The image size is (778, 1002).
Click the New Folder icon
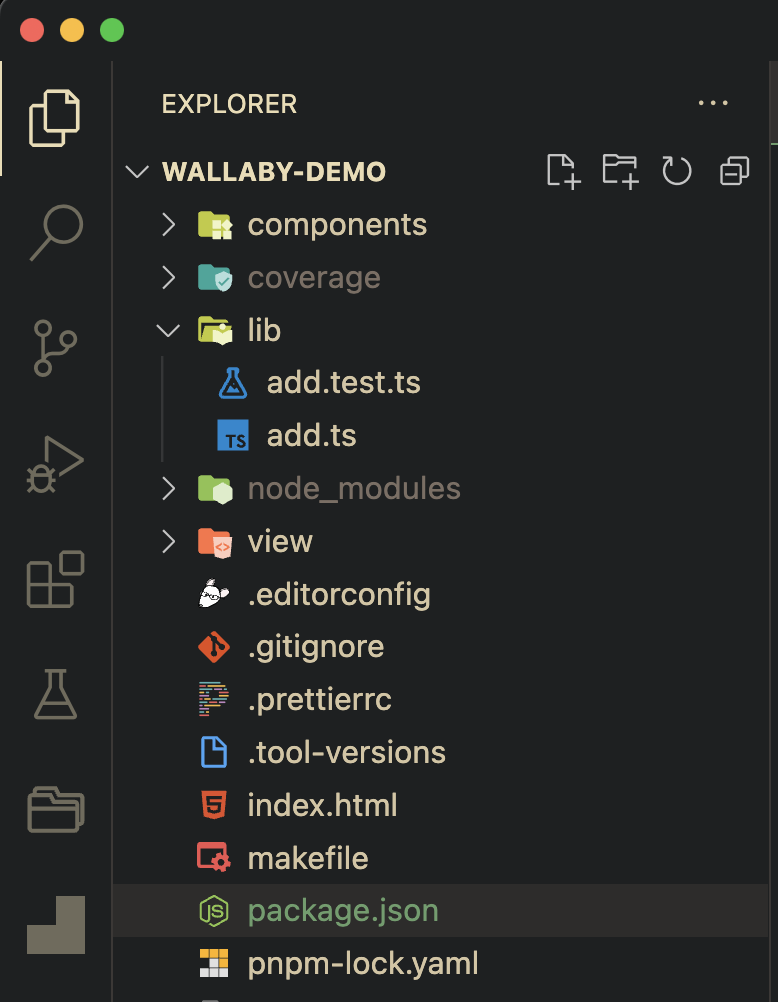[620, 171]
